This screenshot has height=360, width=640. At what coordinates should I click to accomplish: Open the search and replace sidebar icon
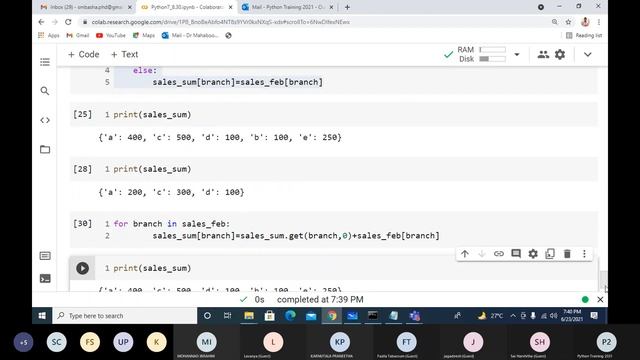click(x=45, y=91)
